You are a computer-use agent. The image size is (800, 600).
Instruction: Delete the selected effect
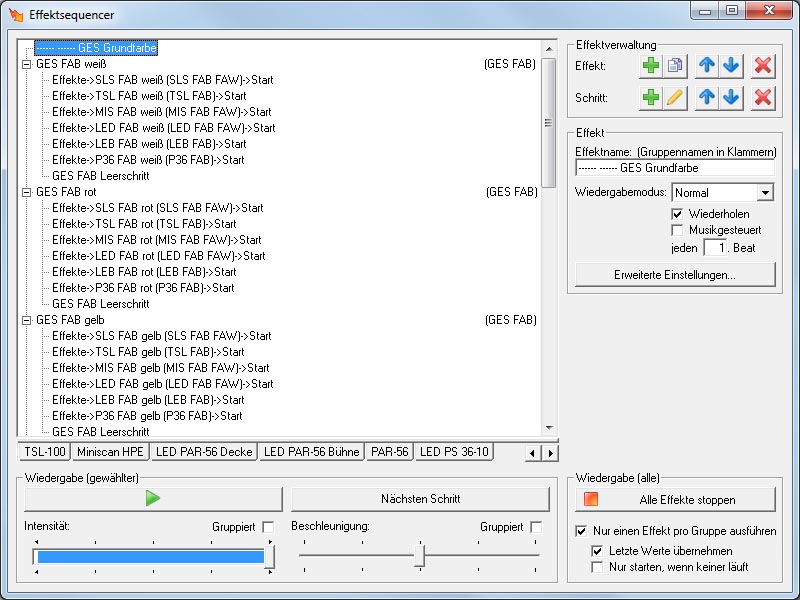click(x=763, y=65)
